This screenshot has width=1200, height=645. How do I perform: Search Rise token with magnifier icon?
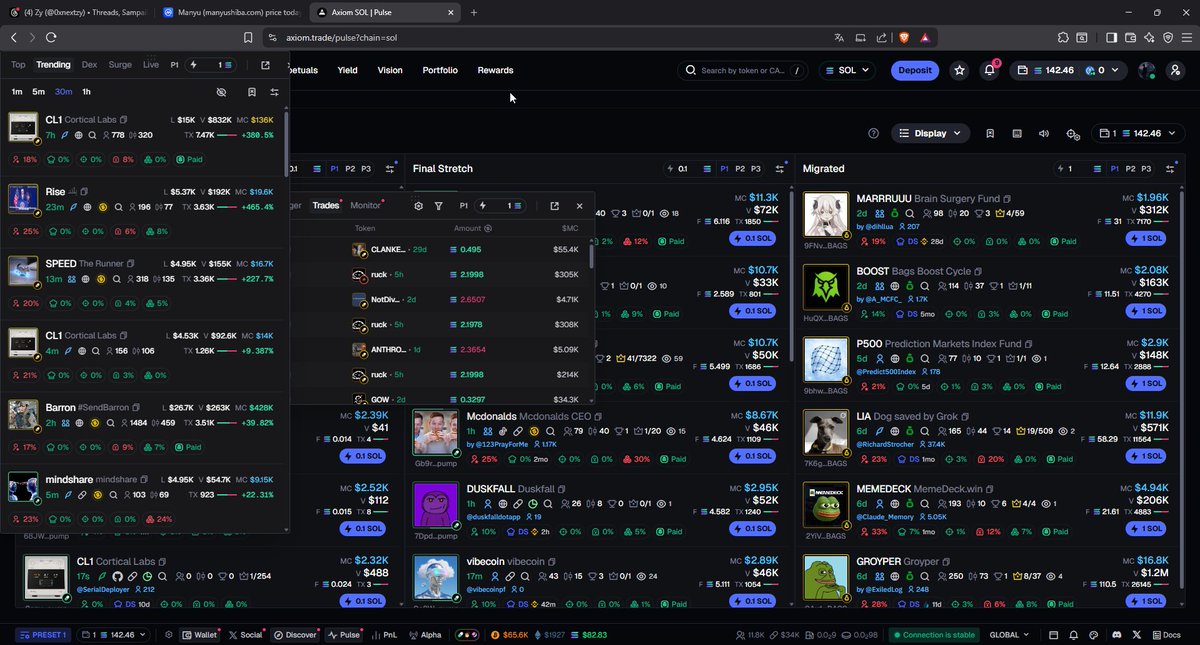[118, 207]
